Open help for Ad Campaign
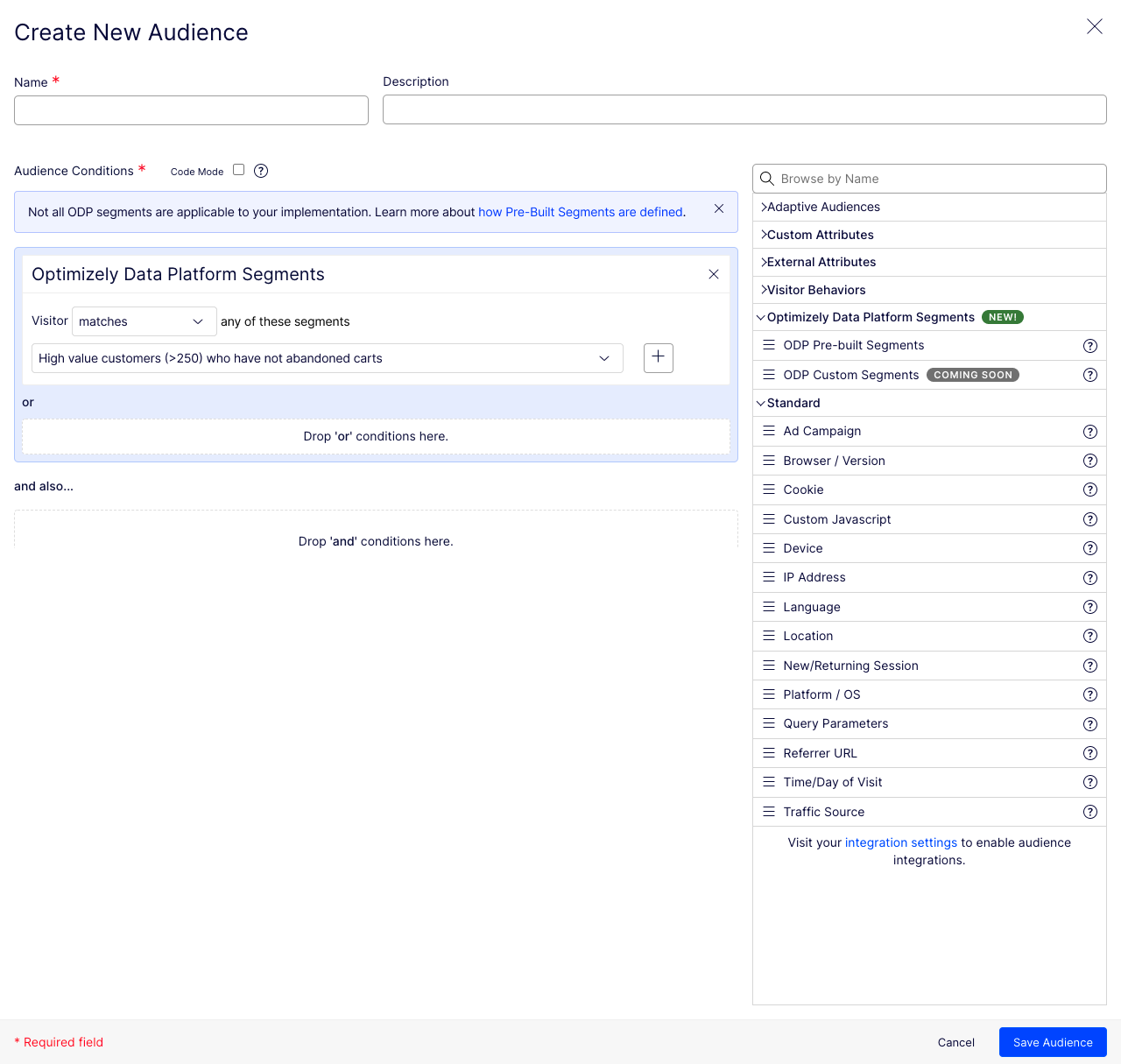The height and width of the screenshot is (1064, 1121). point(1090,432)
